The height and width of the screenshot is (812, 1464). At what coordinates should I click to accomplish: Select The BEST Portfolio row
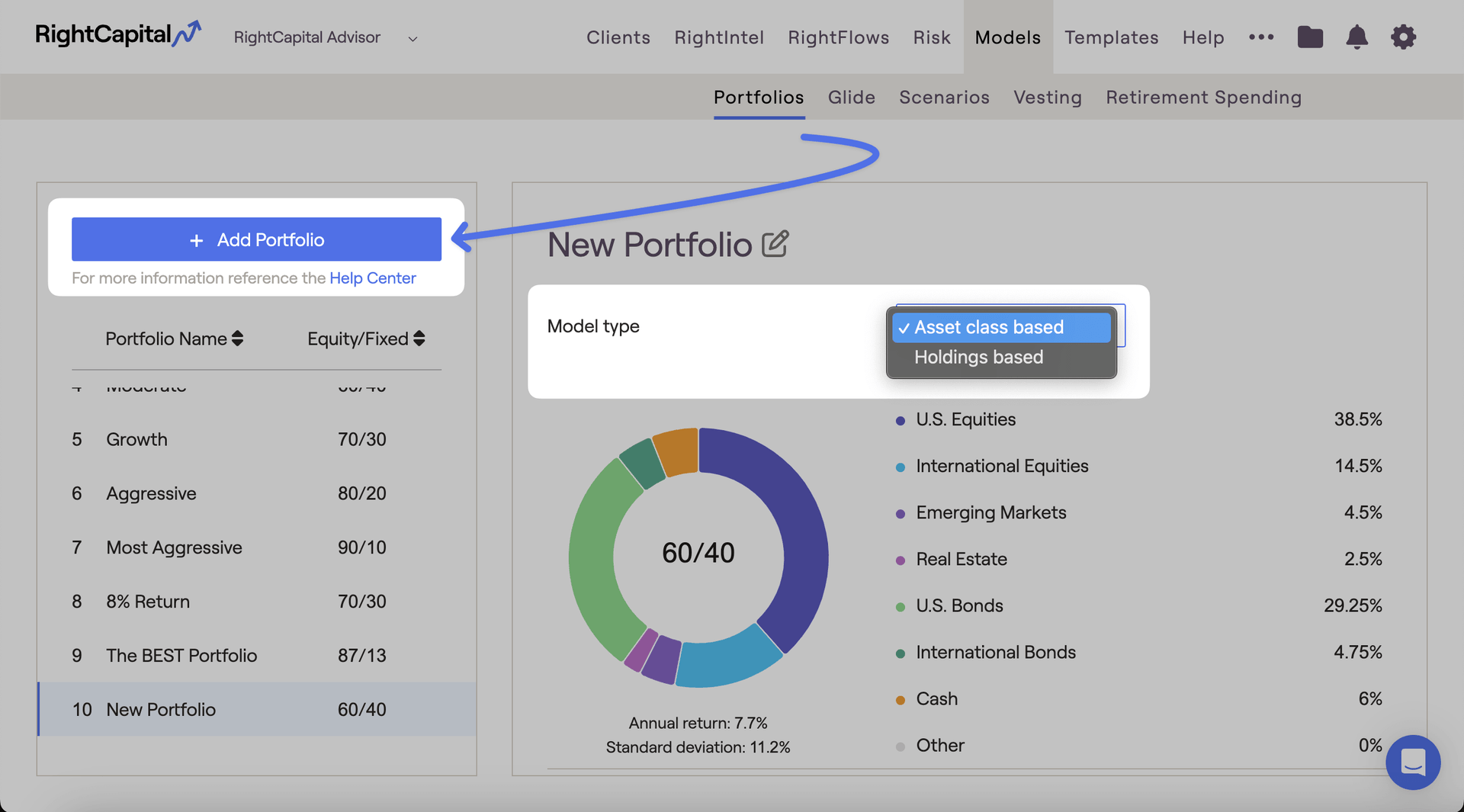click(256, 656)
